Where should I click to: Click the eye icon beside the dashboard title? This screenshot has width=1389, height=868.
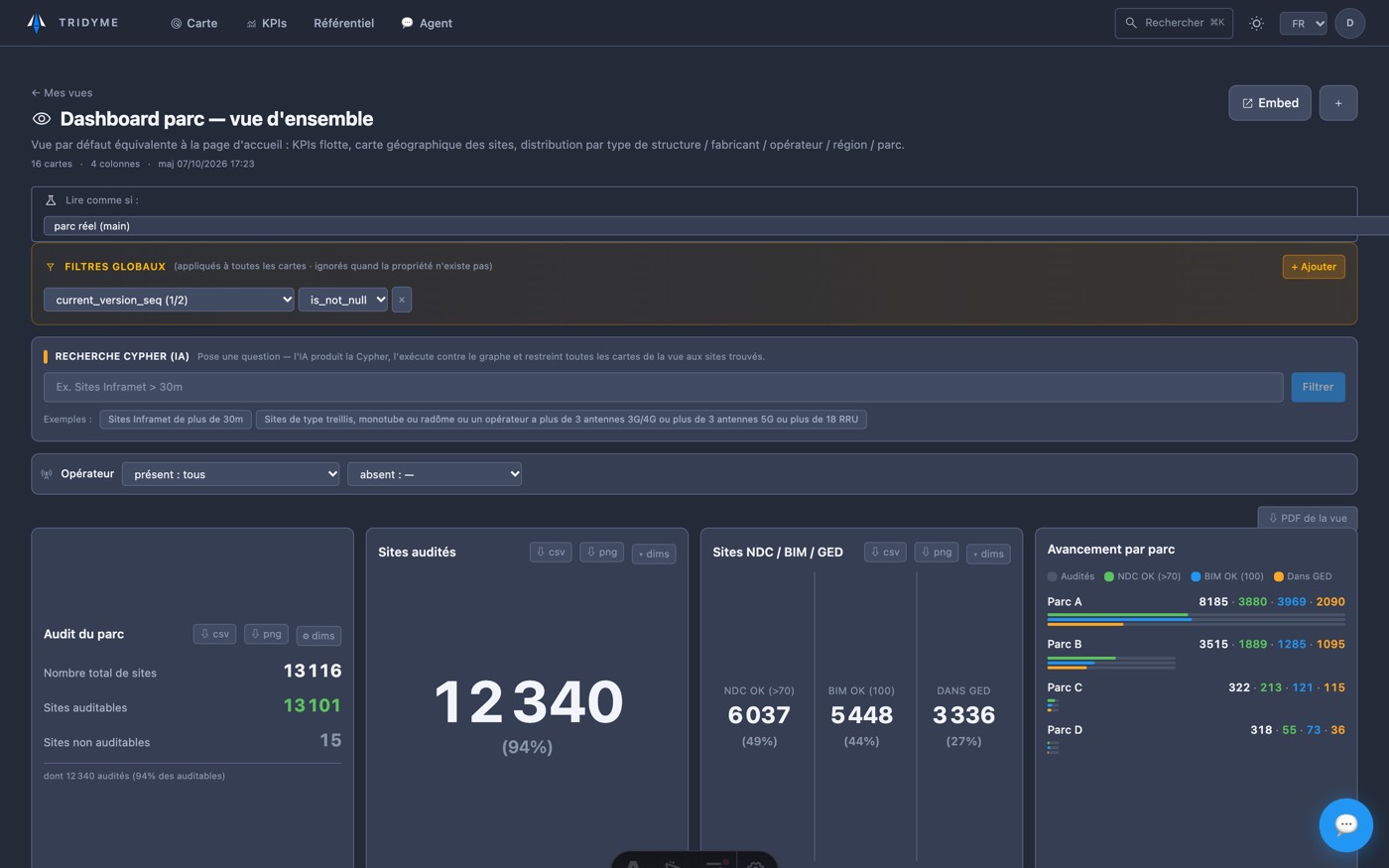point(42,119)
